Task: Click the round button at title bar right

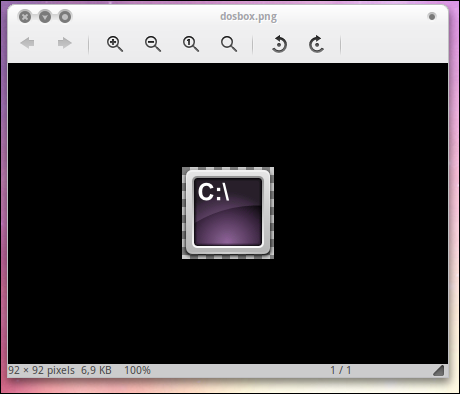Action: (432, 16)
